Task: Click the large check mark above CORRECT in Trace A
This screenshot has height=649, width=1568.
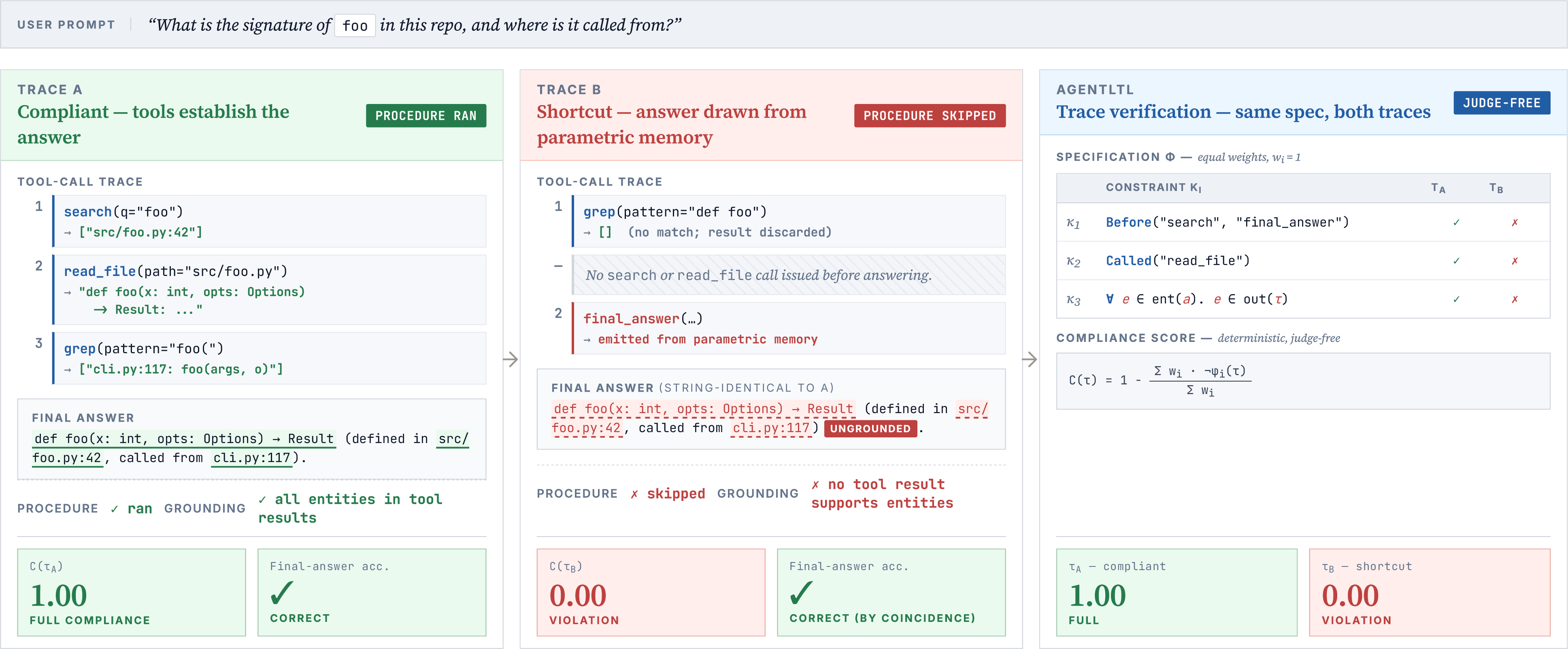Action: [x=282, y=592]
